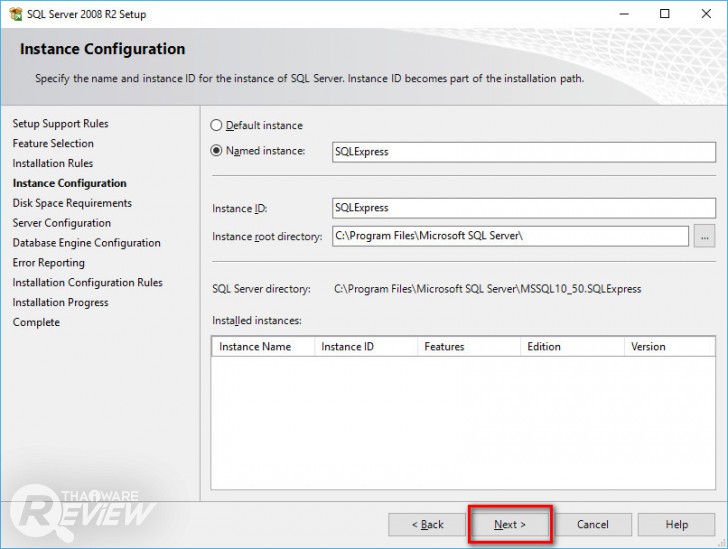
Task: Click the Named instance text field
Action: tap(524, 152)
